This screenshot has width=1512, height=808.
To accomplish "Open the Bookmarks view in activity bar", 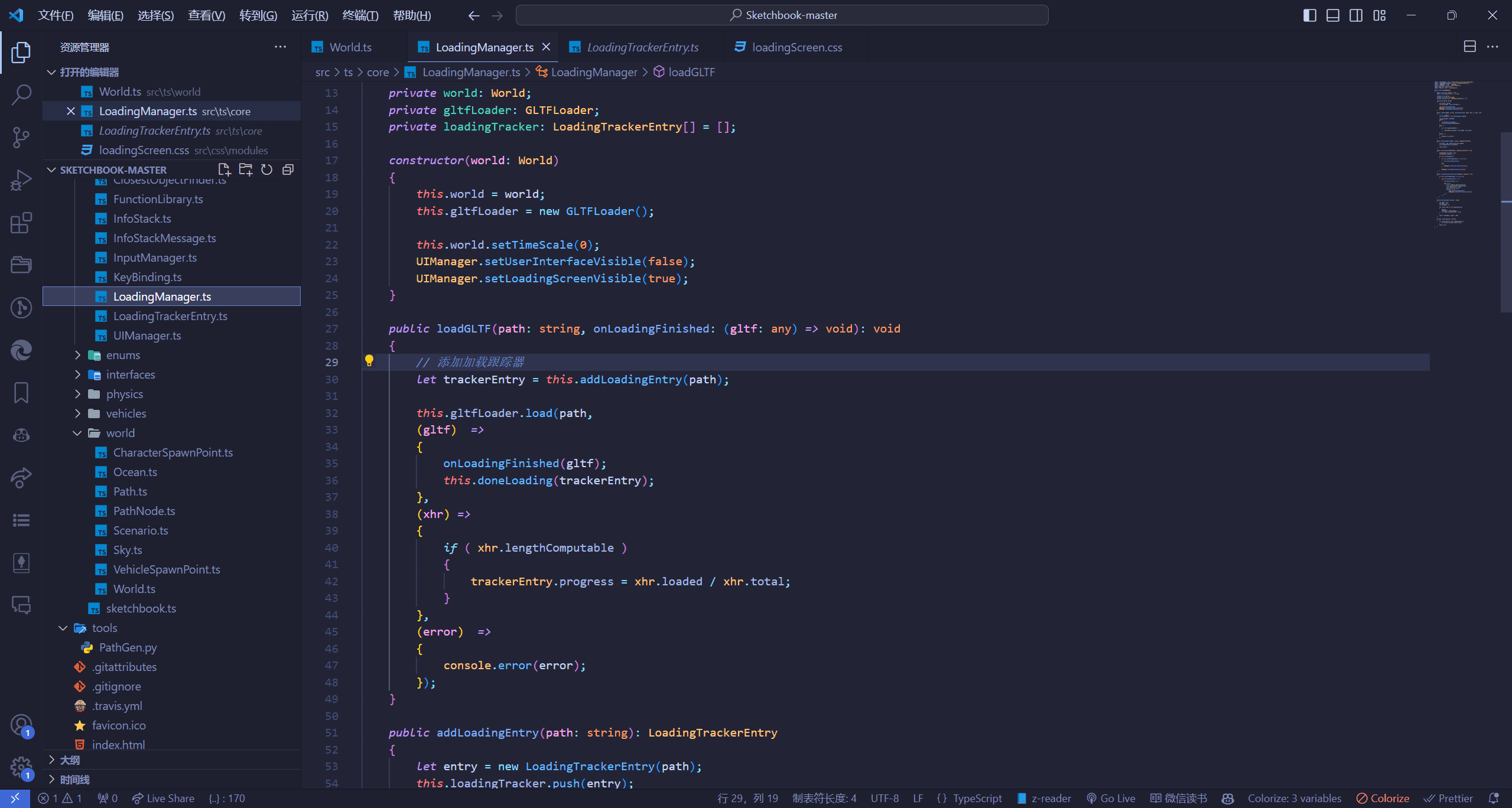I will pos(21,393).
